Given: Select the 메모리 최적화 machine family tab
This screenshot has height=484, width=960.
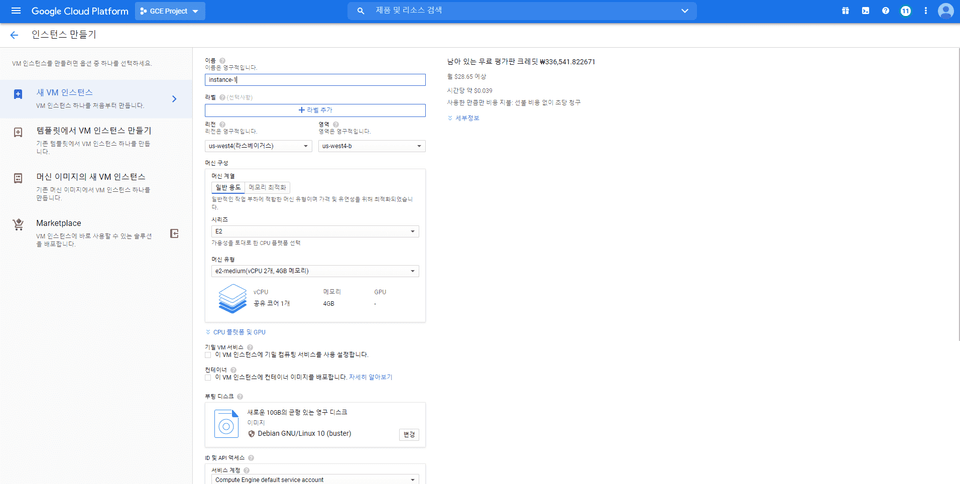Looking at the screenshot, I should click(x=268, y=187).
